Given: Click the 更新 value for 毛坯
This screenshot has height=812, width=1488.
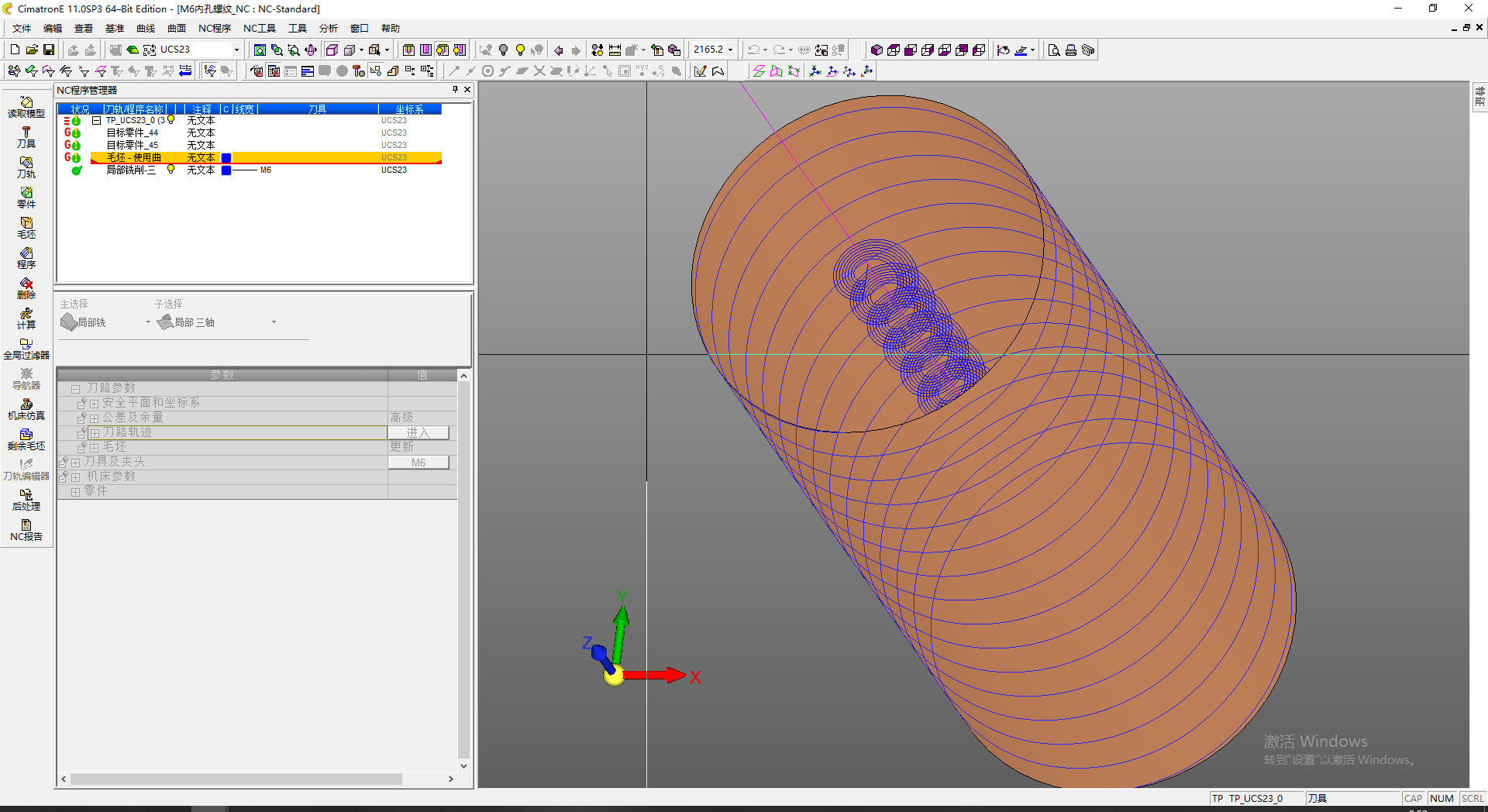Looking at the screenshot, I should pyautogui.click(x=401, y=447).
